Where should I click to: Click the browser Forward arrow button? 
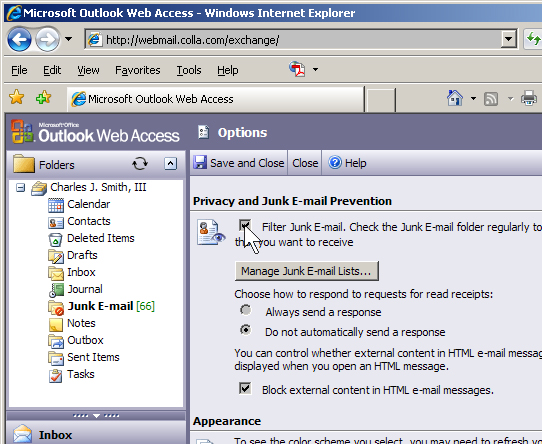47,39
